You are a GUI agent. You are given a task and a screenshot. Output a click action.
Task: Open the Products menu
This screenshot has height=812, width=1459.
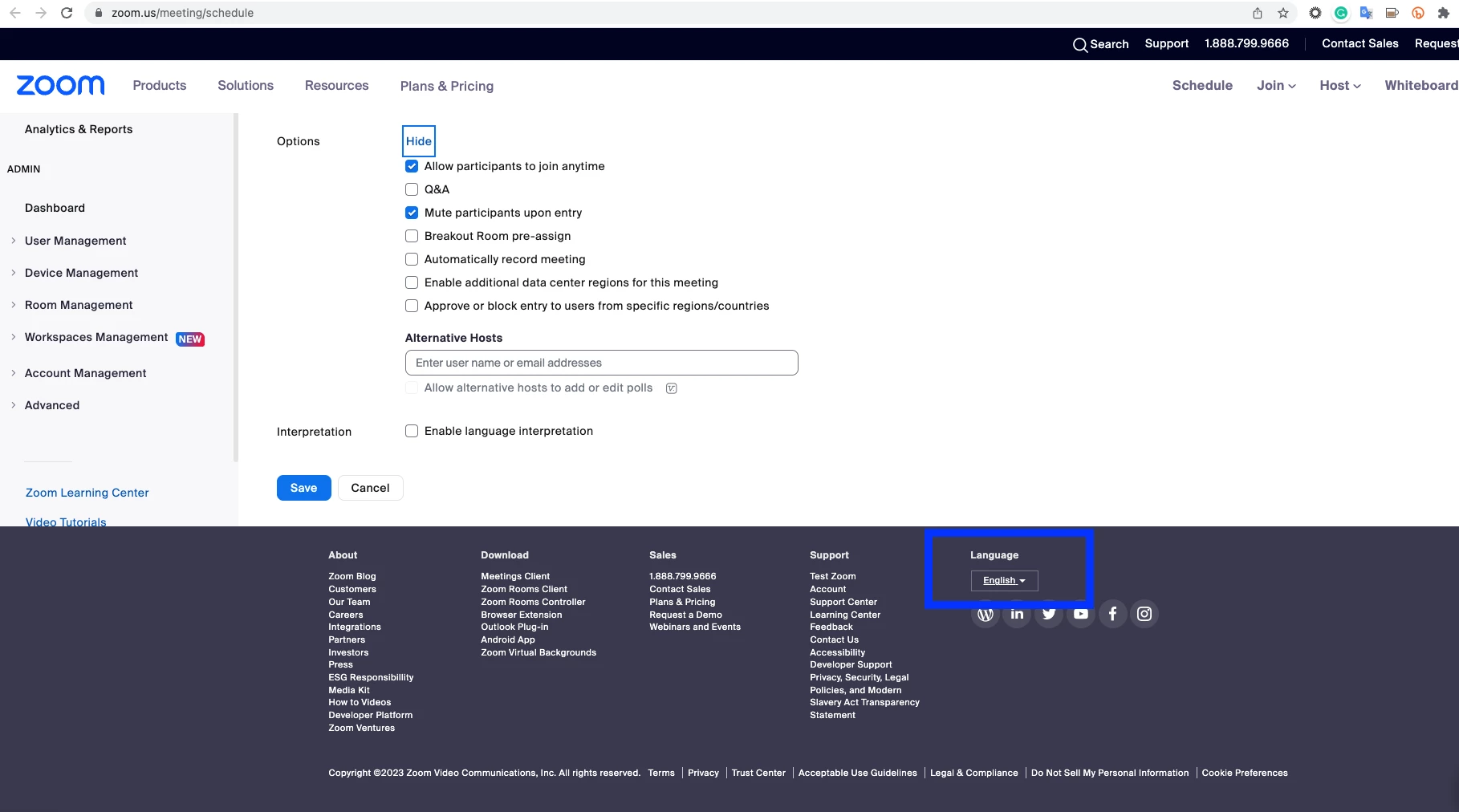click(x=160, y=85)
